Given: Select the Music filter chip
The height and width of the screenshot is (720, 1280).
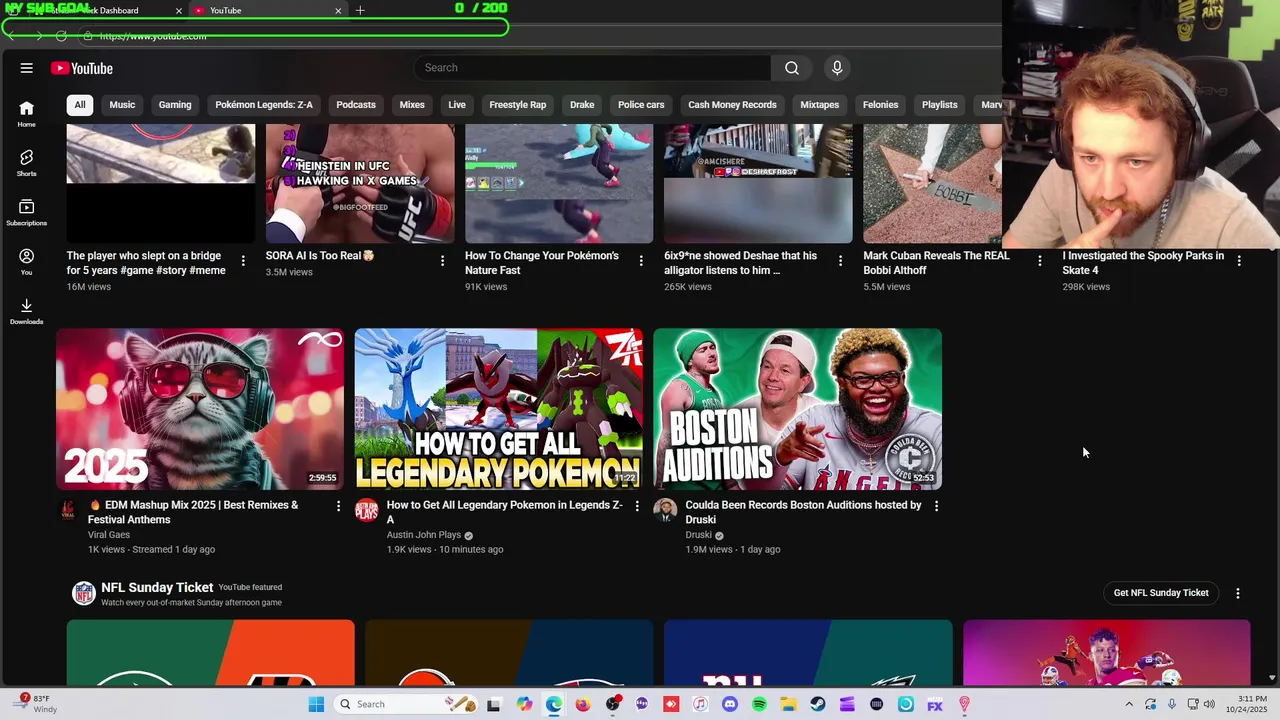Looking at the screenshot, I should click(122, 104).
